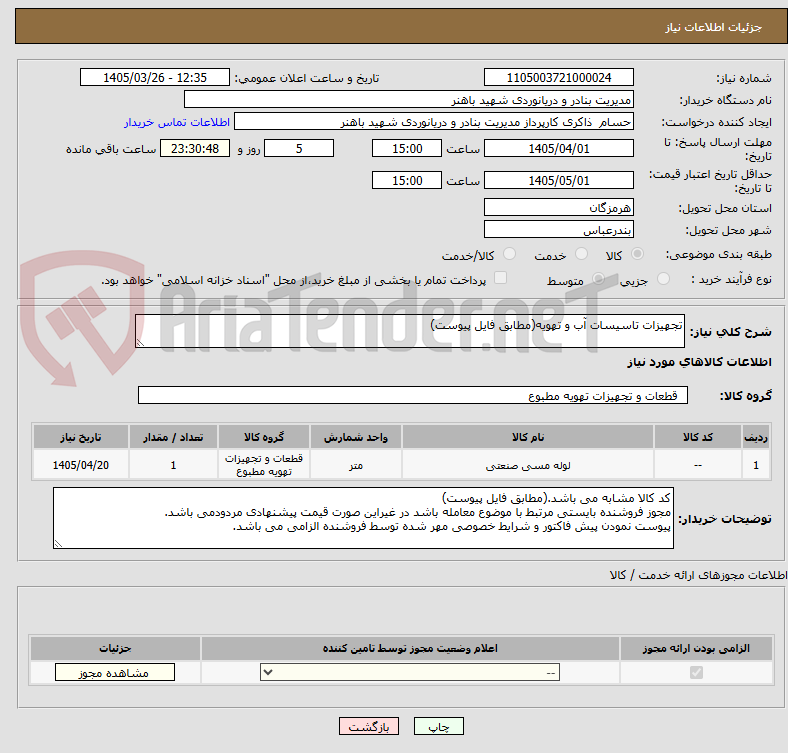Click the جزئیات اطلاعات نیاز page title
This screenshot has height=753, width=788.
[714, 27]
